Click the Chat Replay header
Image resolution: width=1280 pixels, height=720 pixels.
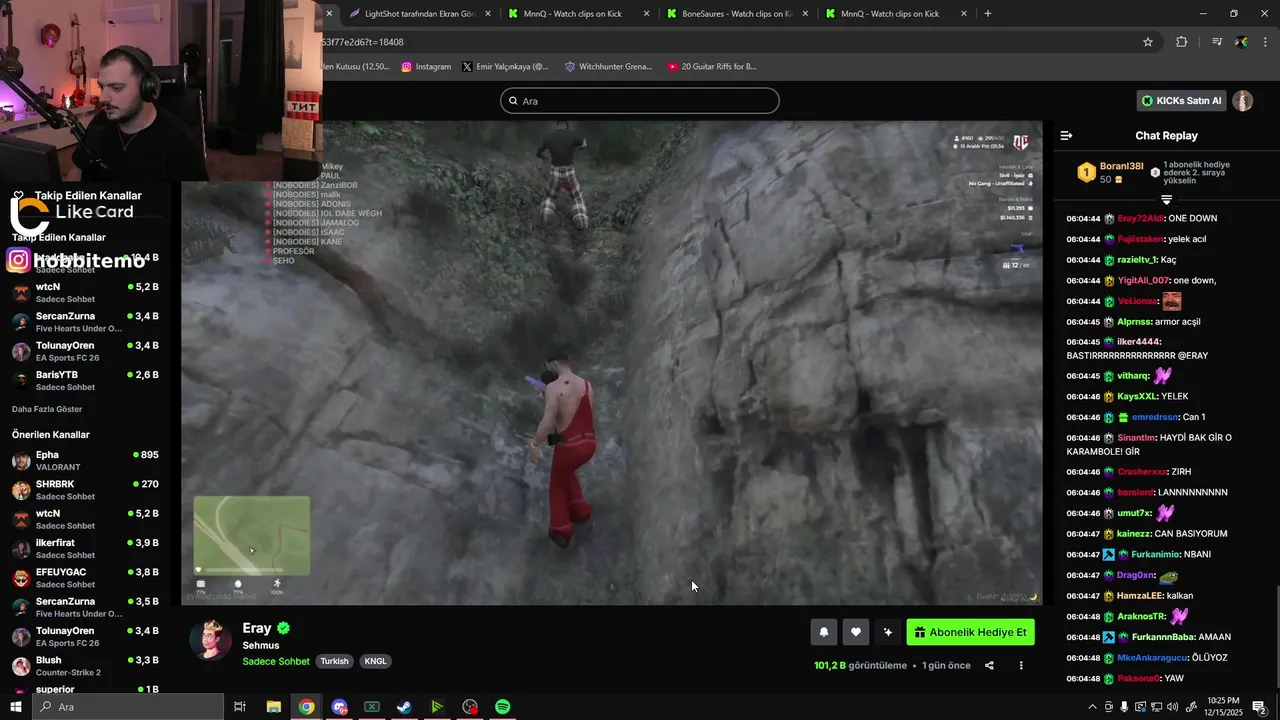point(1166,135)
